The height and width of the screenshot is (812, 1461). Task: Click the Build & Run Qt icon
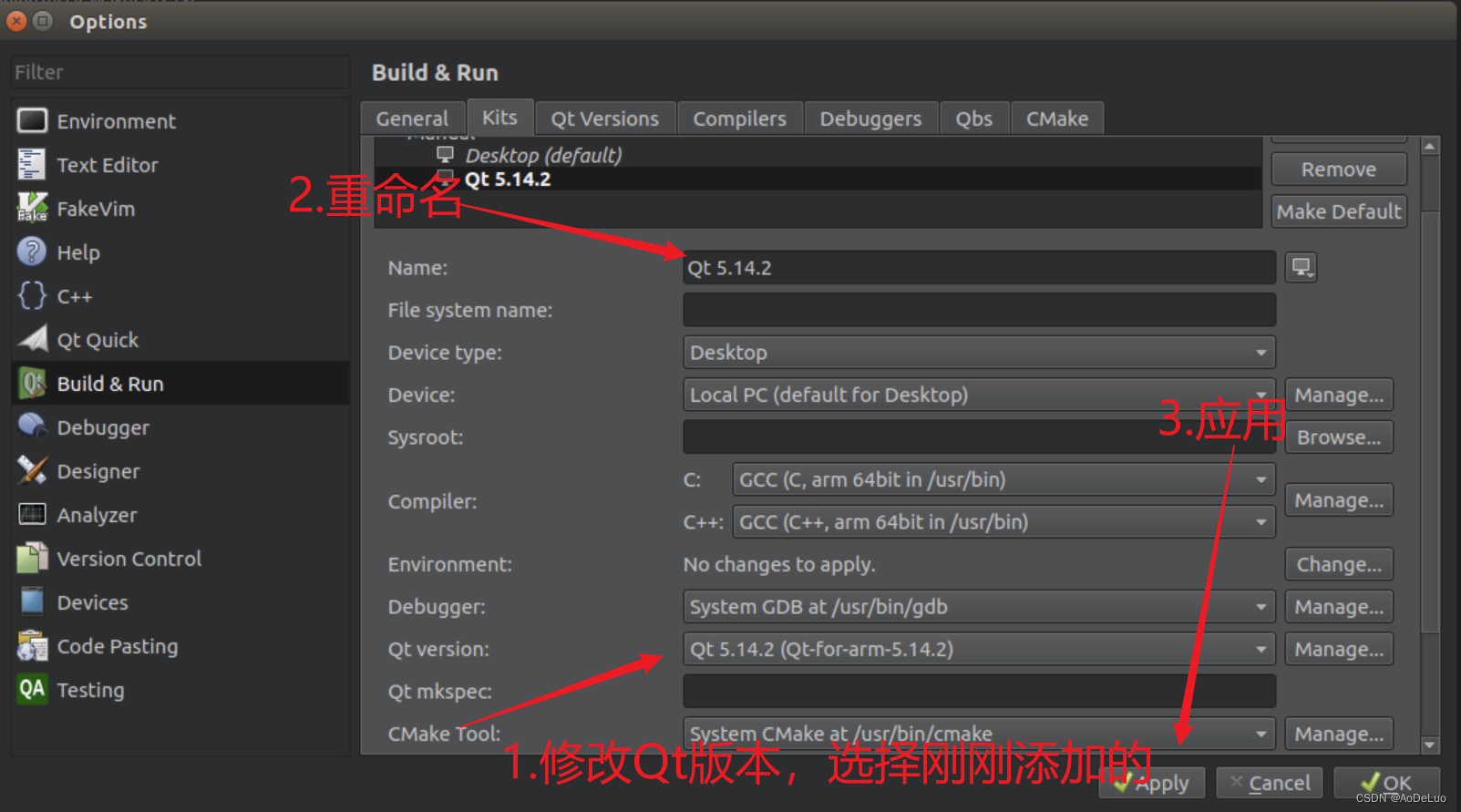tap(33, 383)
